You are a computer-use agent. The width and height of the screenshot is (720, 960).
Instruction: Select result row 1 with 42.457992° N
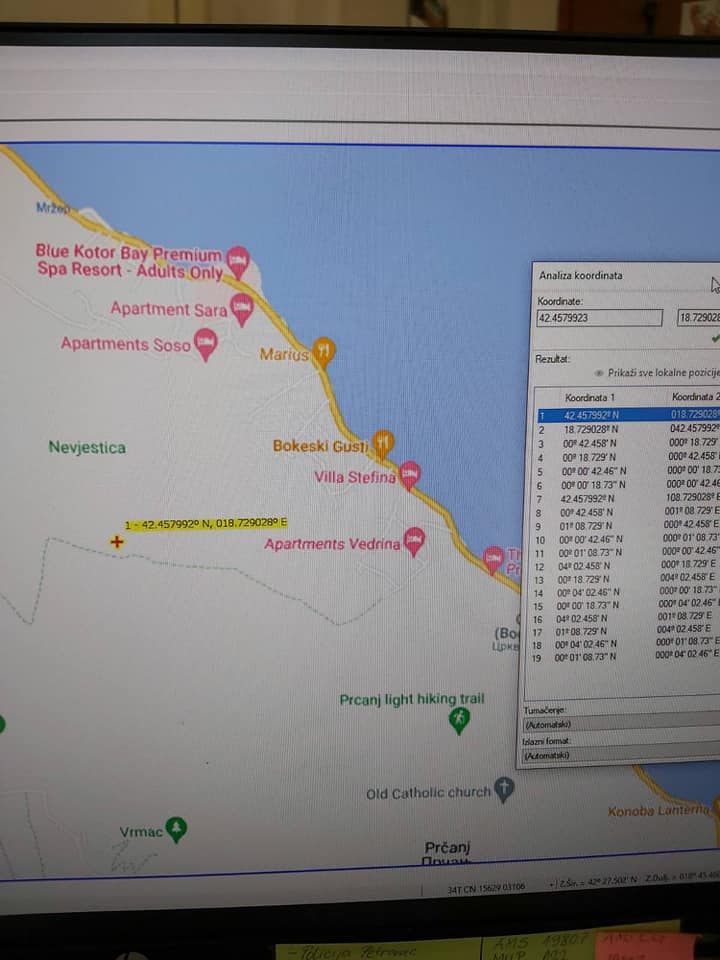click(629, 416)
